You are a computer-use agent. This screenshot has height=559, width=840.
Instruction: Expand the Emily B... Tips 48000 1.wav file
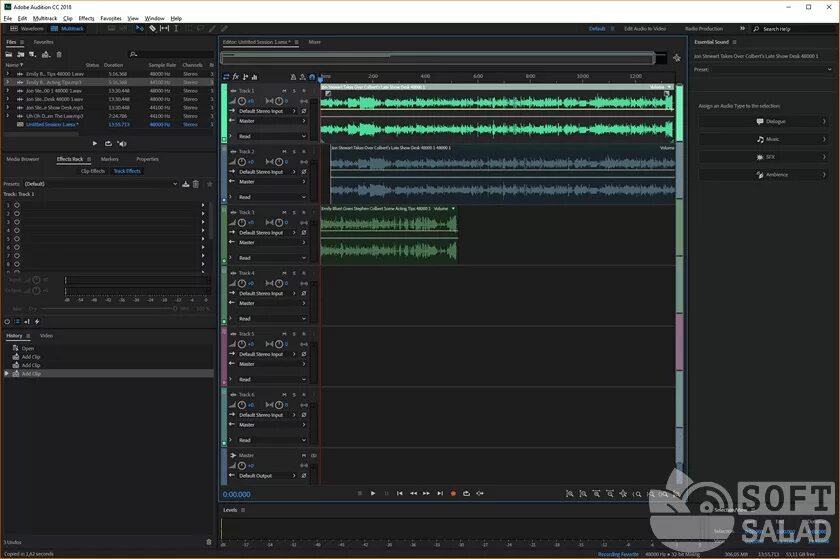coord(8,74)
